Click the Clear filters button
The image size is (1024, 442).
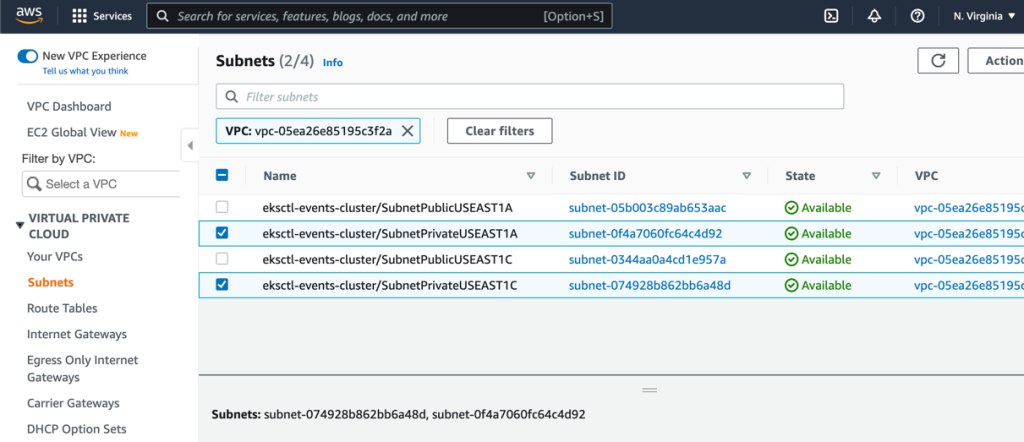click(500, 131)
